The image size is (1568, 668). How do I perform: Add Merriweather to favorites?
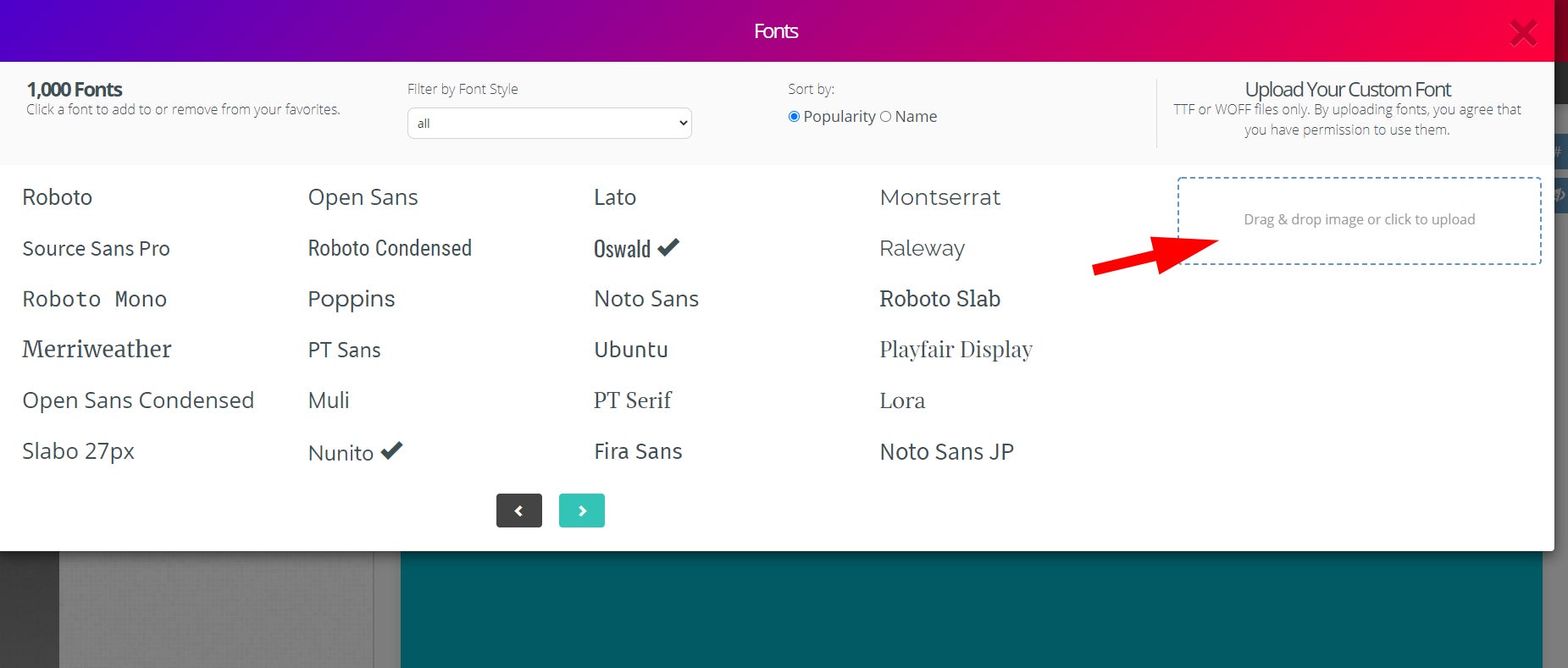(x=97, y=350)
